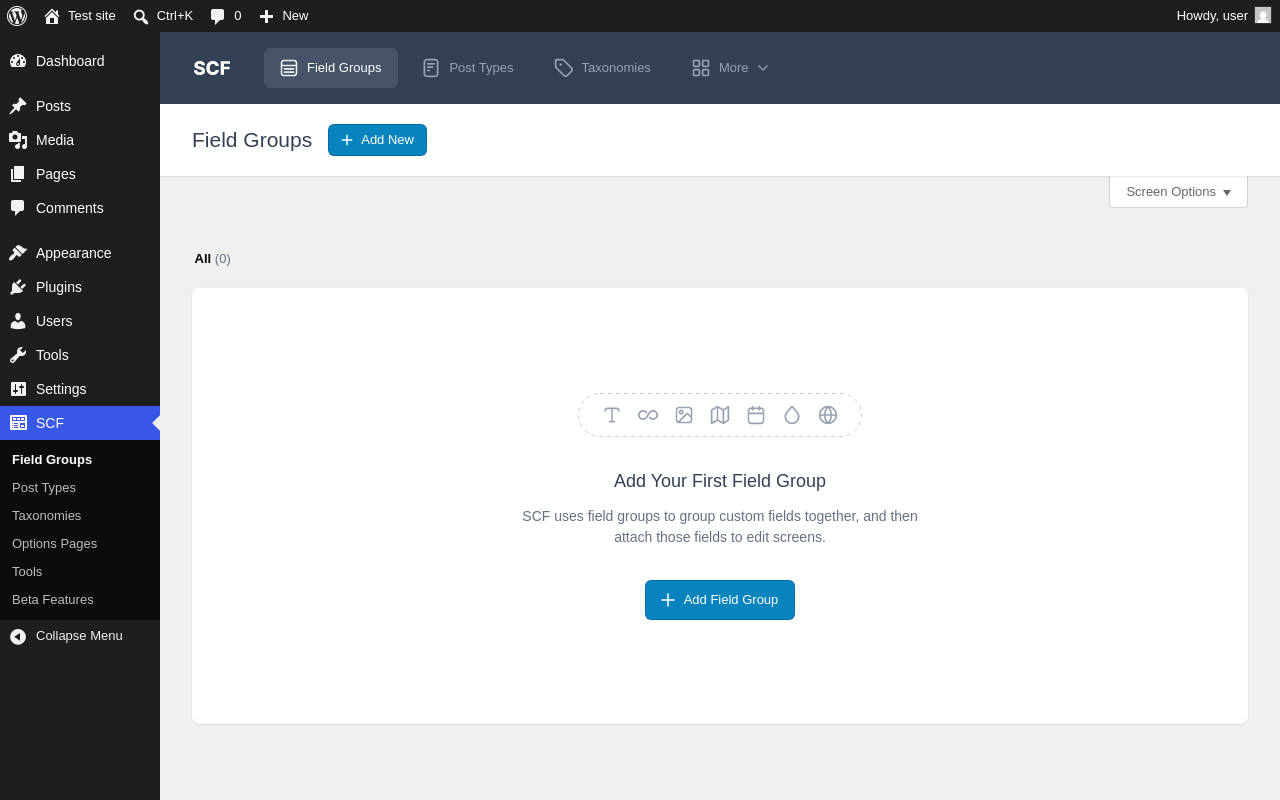Open the Howdy, user account menu
1280x800 pixels.
click(x=1224, y=16)
